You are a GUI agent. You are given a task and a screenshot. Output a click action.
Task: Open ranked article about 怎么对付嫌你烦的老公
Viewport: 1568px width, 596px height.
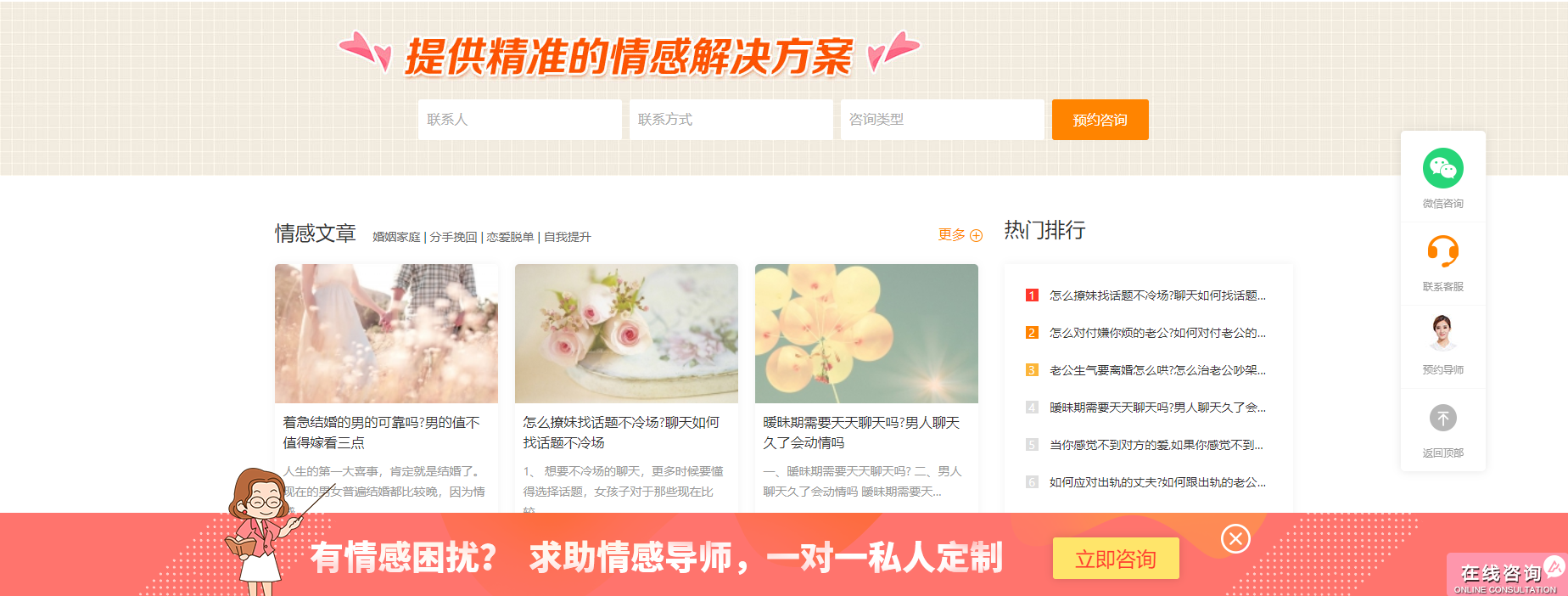[x=1157, y=333]
